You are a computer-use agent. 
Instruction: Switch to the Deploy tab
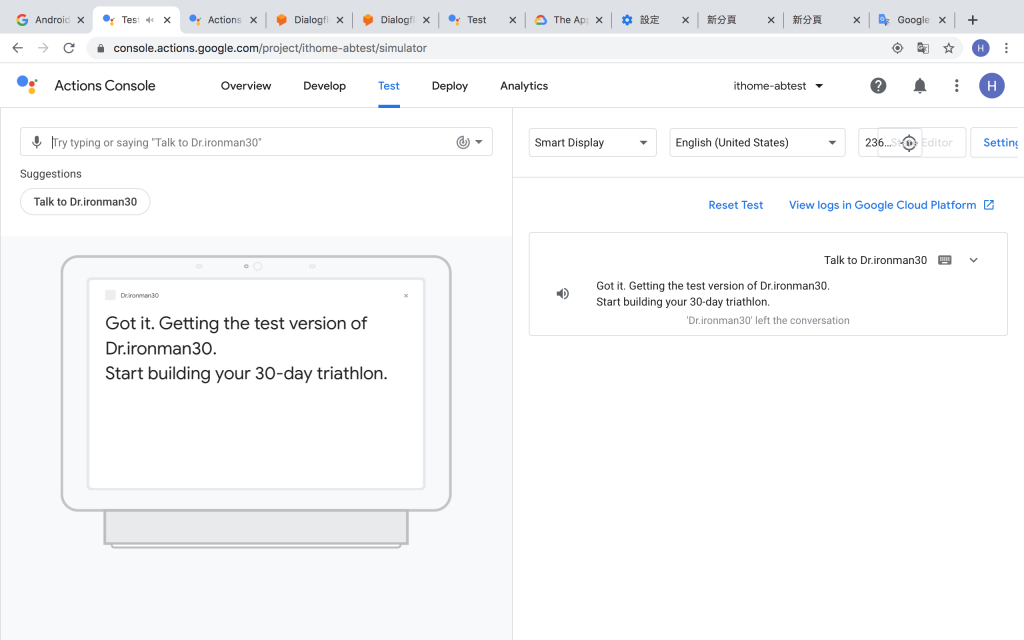coord(449,86)
